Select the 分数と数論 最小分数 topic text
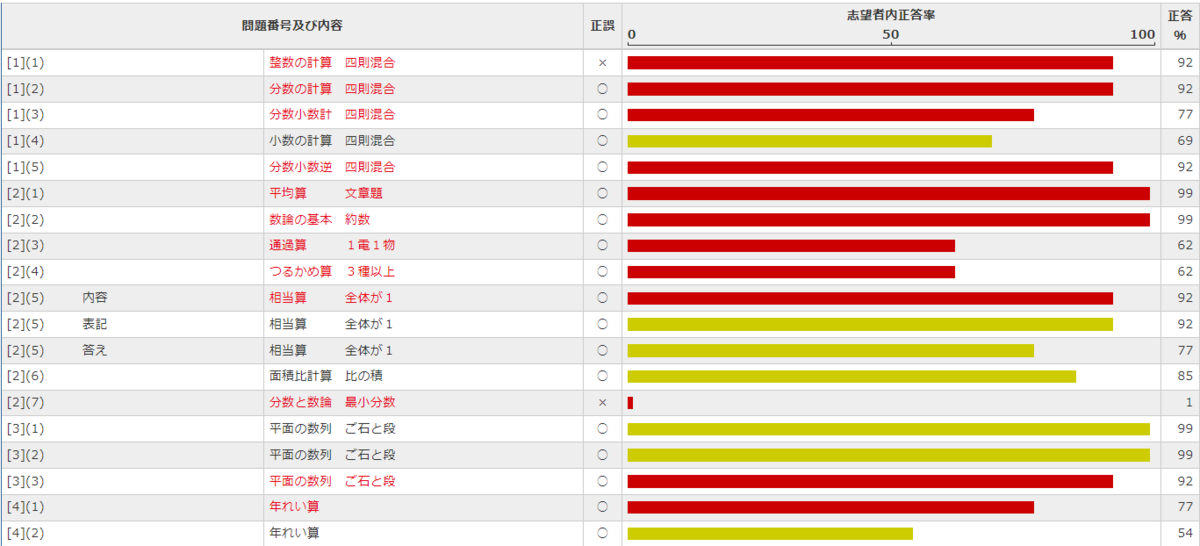 (332, 402)
